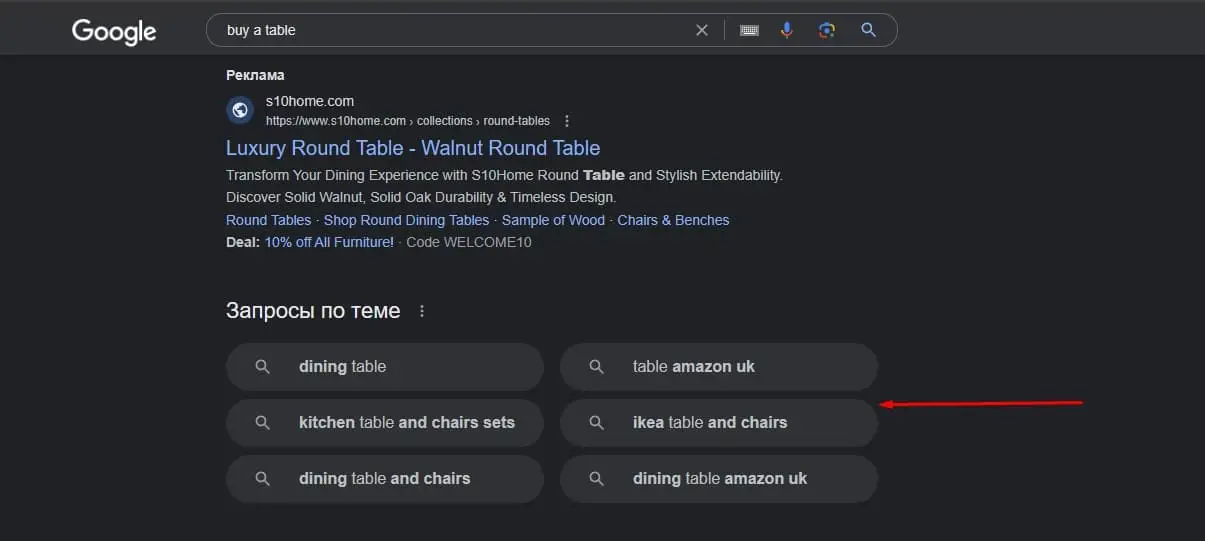Viewport: 1205px width, 541px height.
Task: Select the dining table amazon uk suggestion
Action: coord(719,479)
